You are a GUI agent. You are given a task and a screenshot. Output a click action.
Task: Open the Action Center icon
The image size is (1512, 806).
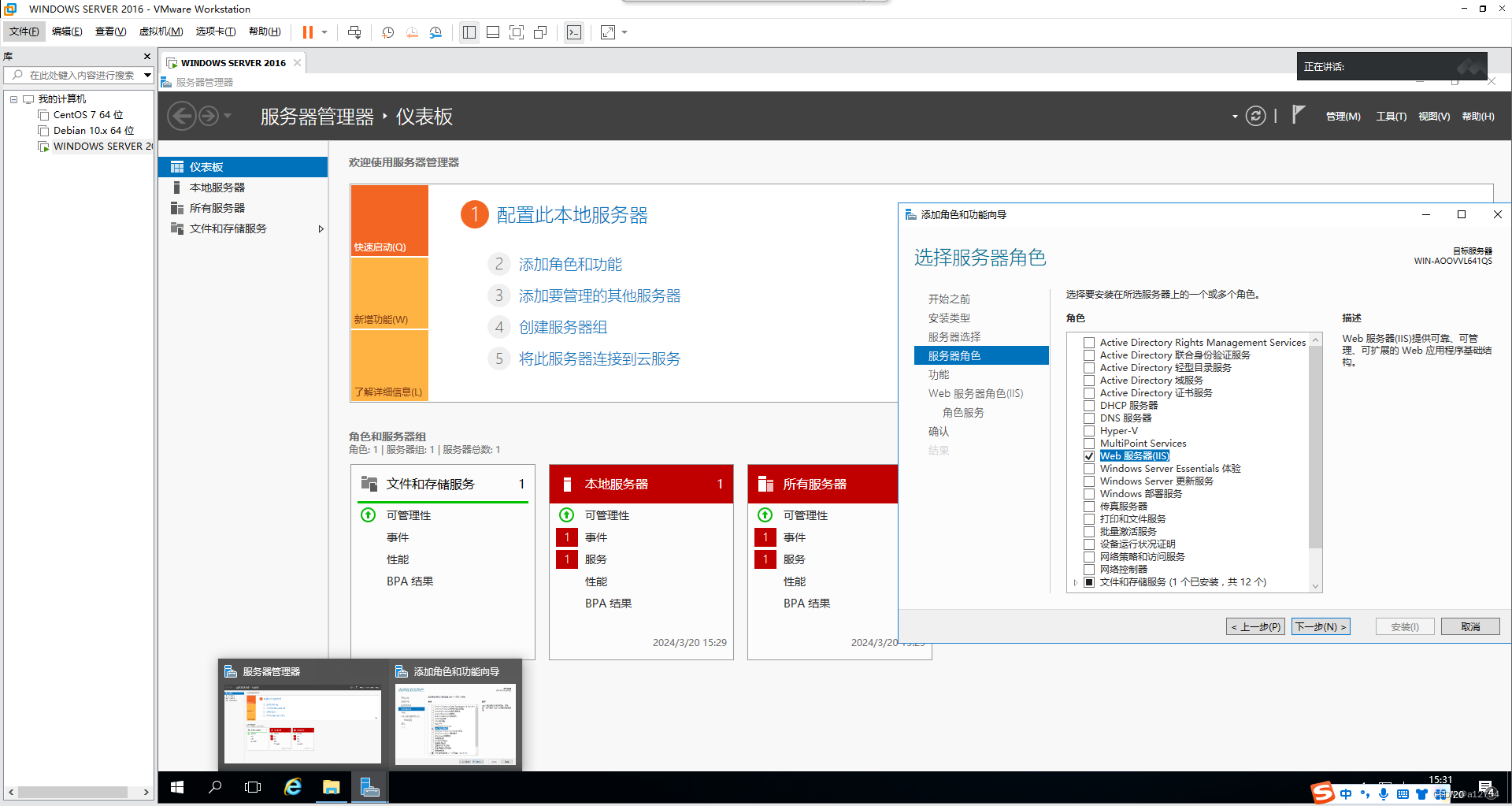coord(1486,787)
